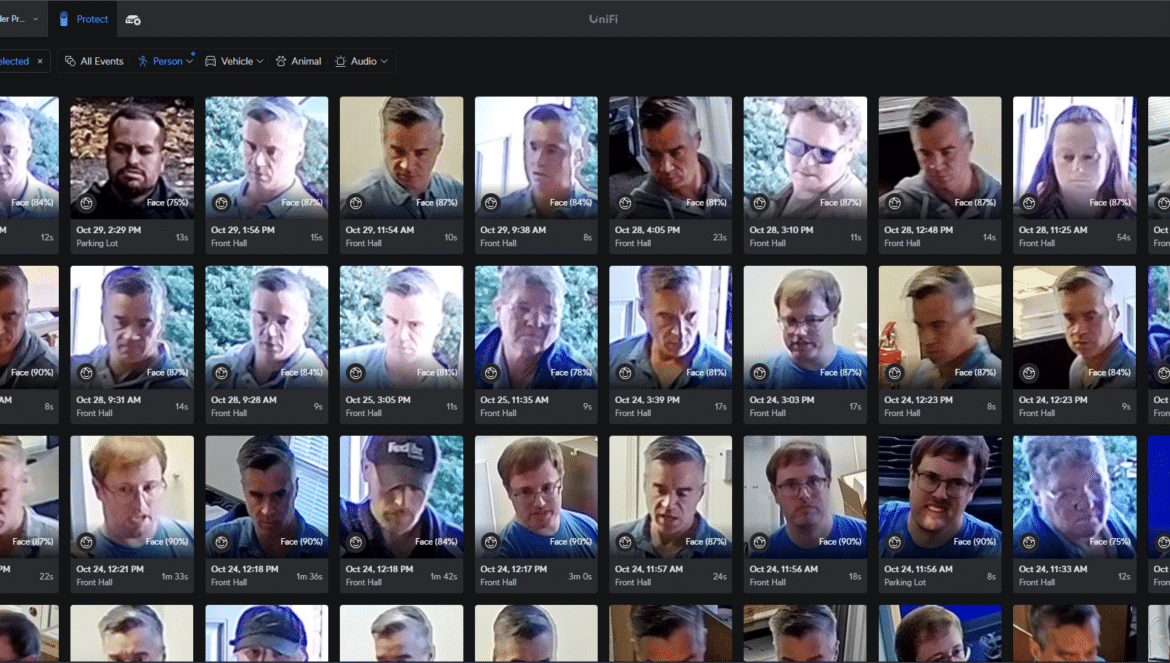Viewport: 1170px width, 663px height.
Task: Click face icon on the 1m 36s duration card
Action: tap(221, 542)
